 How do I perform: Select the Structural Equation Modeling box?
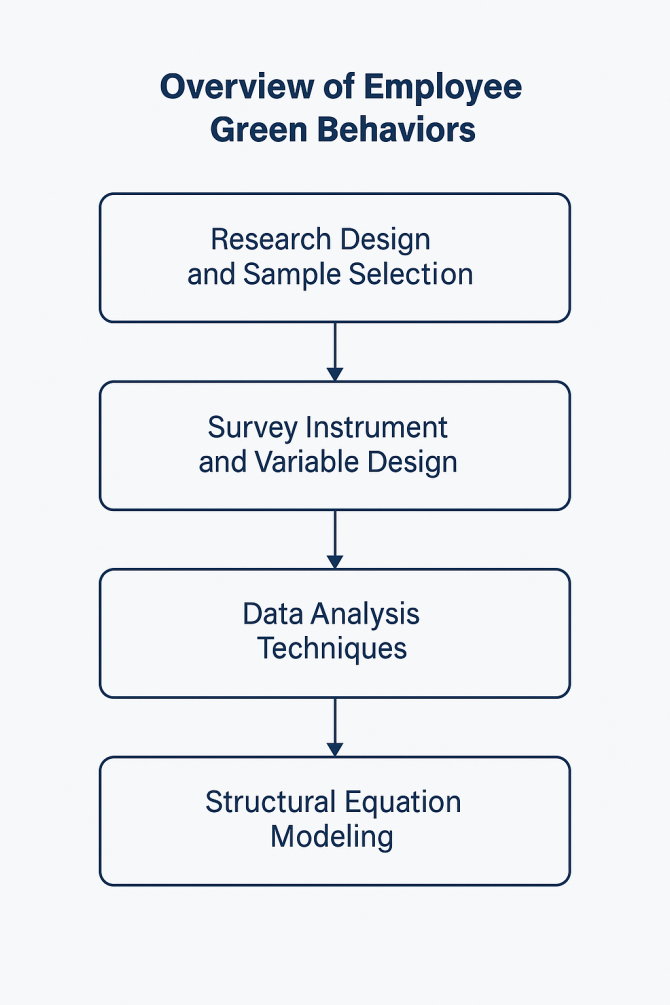[335, 821]
